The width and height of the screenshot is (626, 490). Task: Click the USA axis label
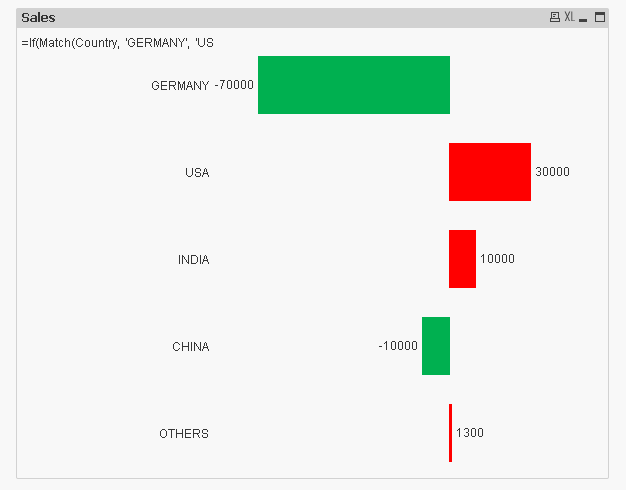(197, 173)
